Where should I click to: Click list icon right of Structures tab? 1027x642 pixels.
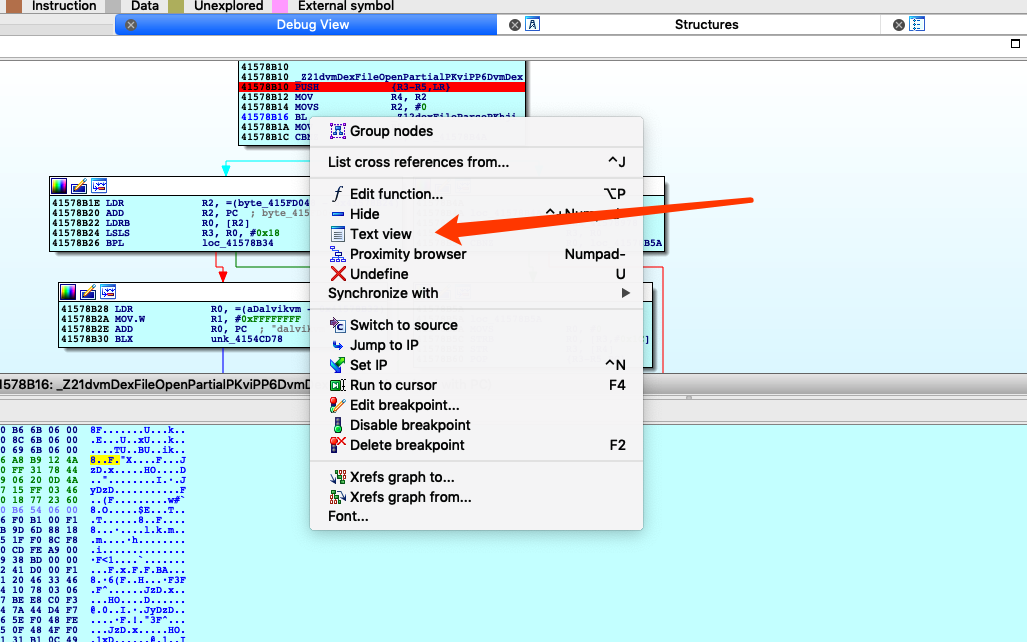pos(917,25)
